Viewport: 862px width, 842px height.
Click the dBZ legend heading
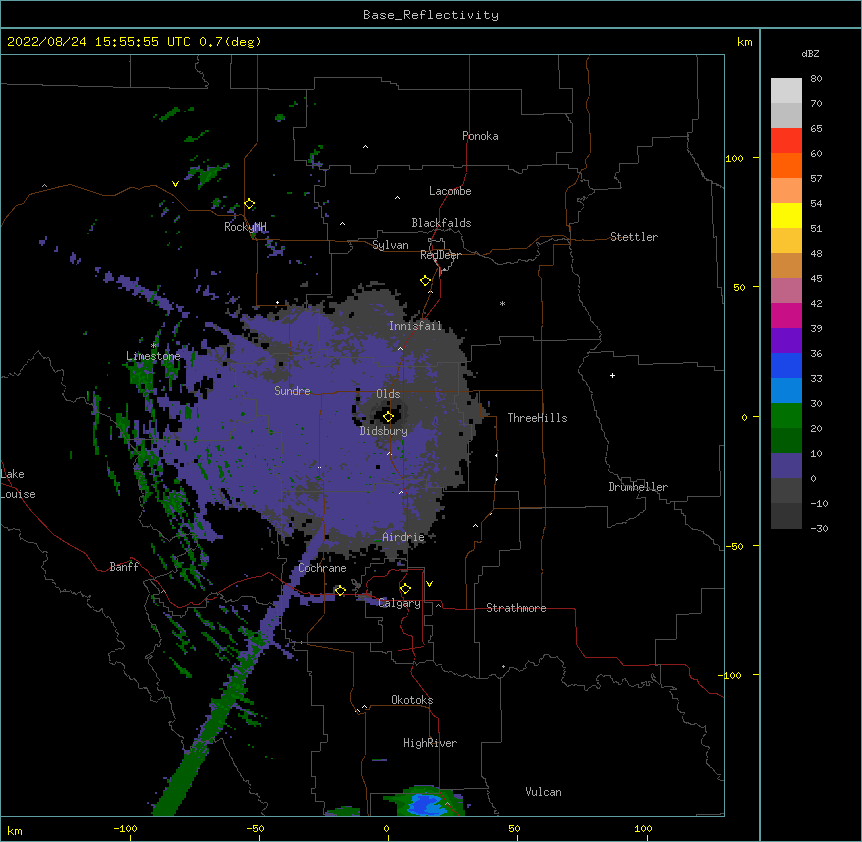tap(810, 53)
